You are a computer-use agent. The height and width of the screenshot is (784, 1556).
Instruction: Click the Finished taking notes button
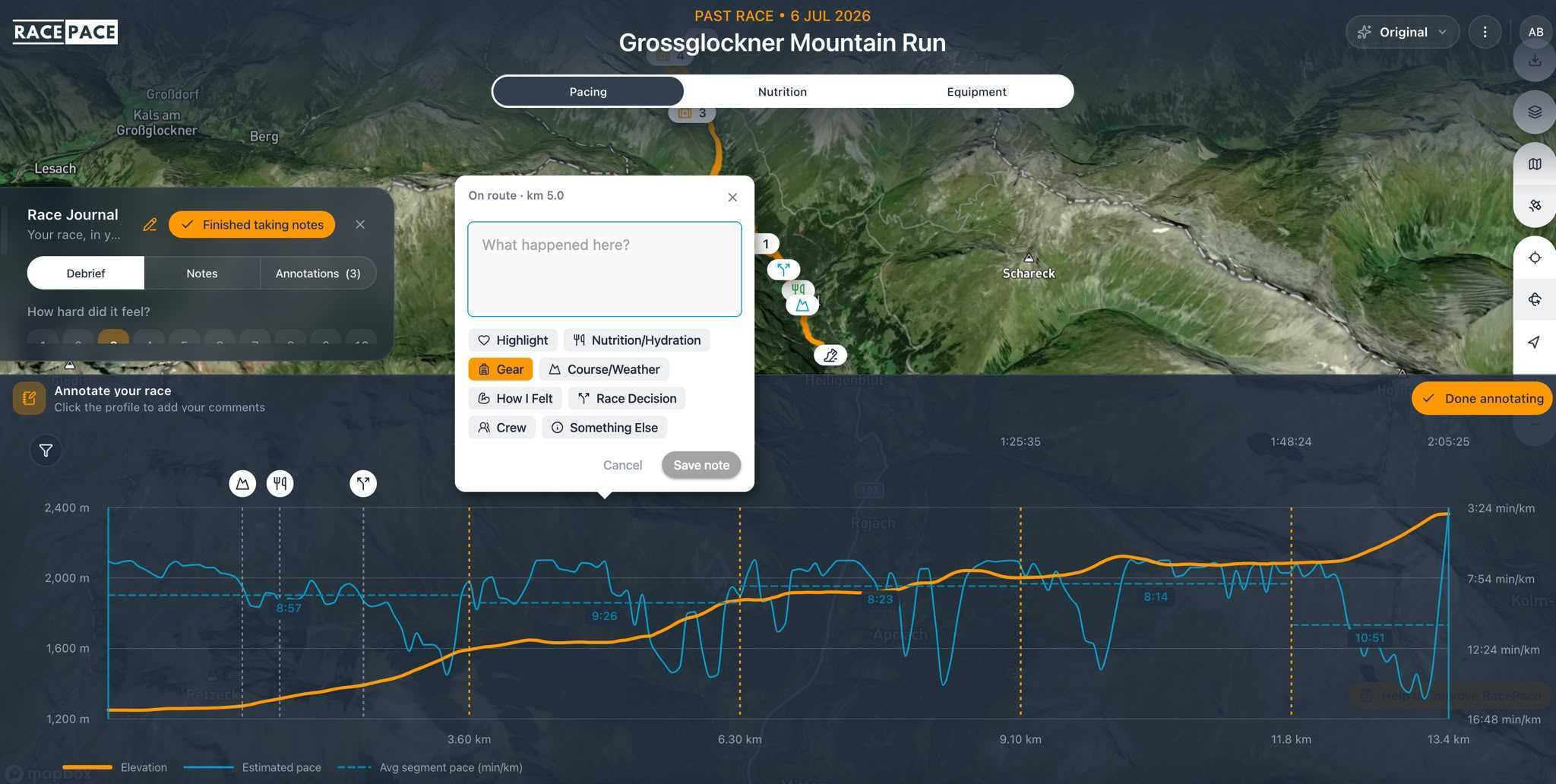[x=251, y=225]
